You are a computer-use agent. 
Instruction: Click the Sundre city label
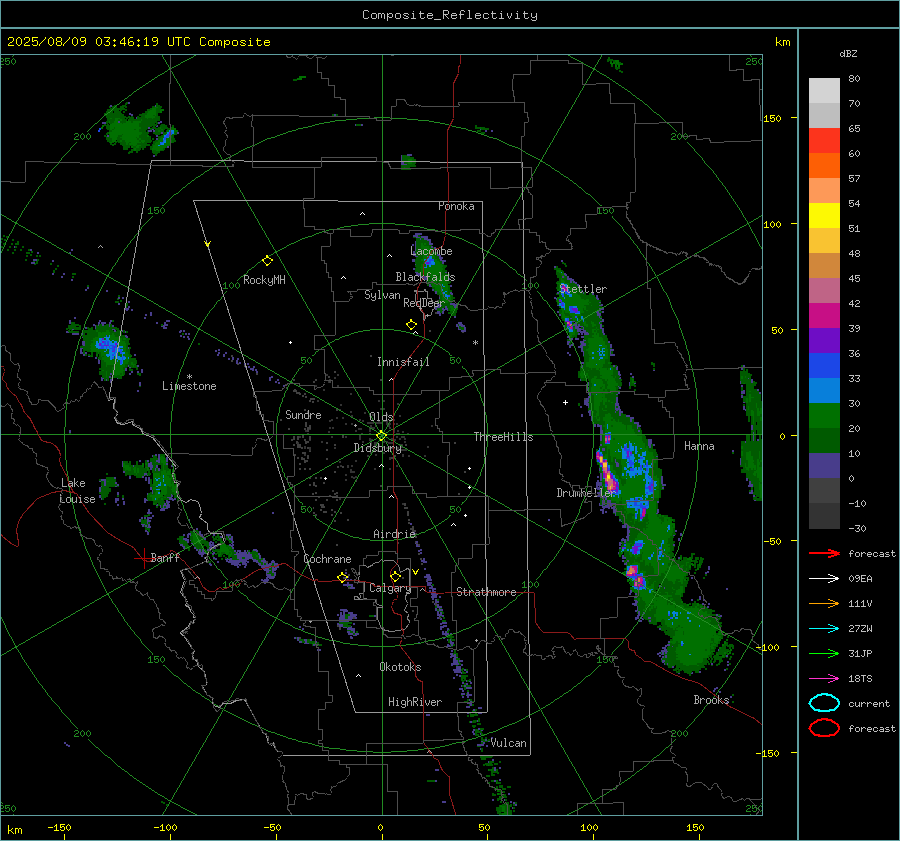303,414
